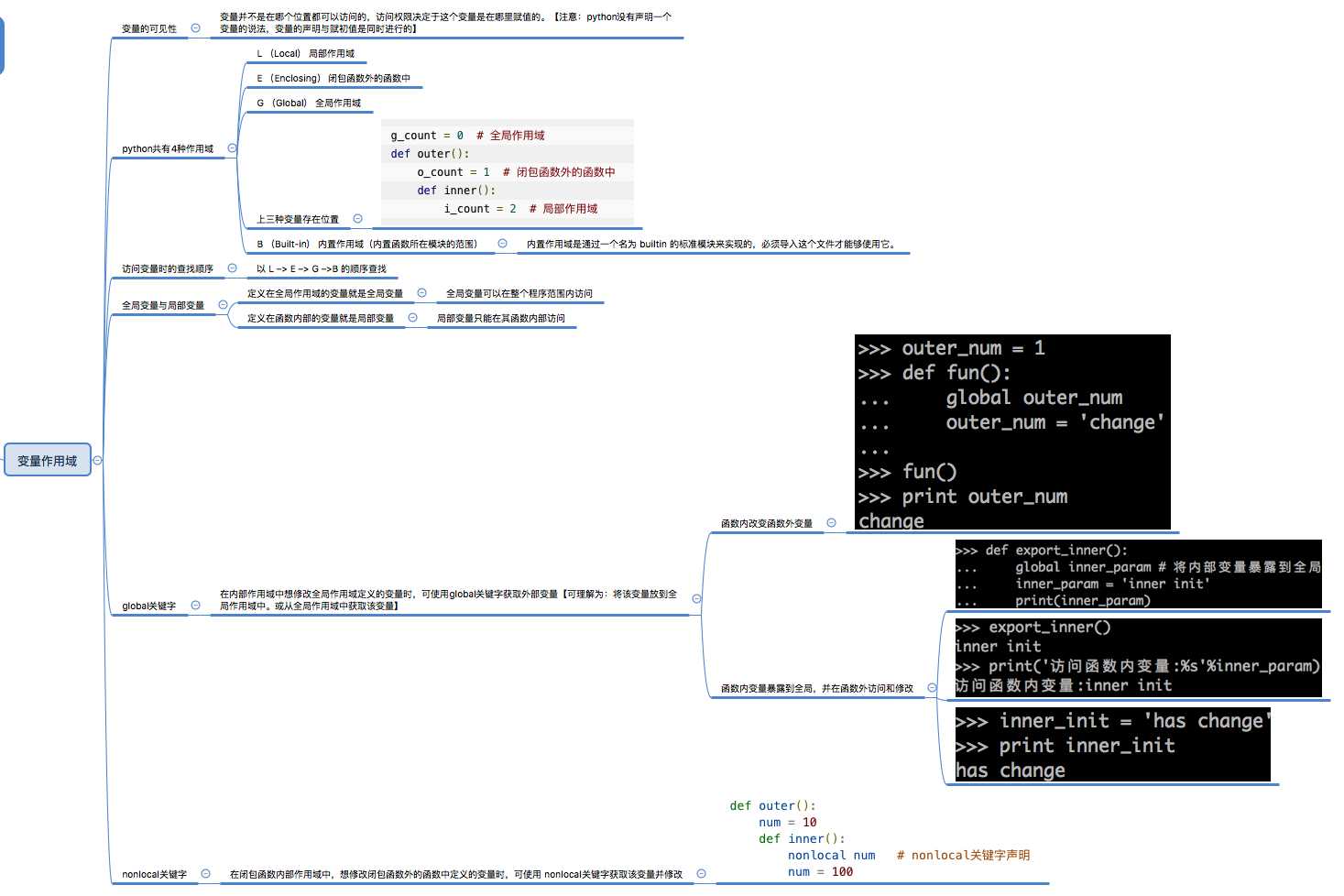The width and height of the screenshot is (1344, 896).
Task: Click 定义在全局作用域的变量就是全局变量 text
Action: click(x=325, y=294)
